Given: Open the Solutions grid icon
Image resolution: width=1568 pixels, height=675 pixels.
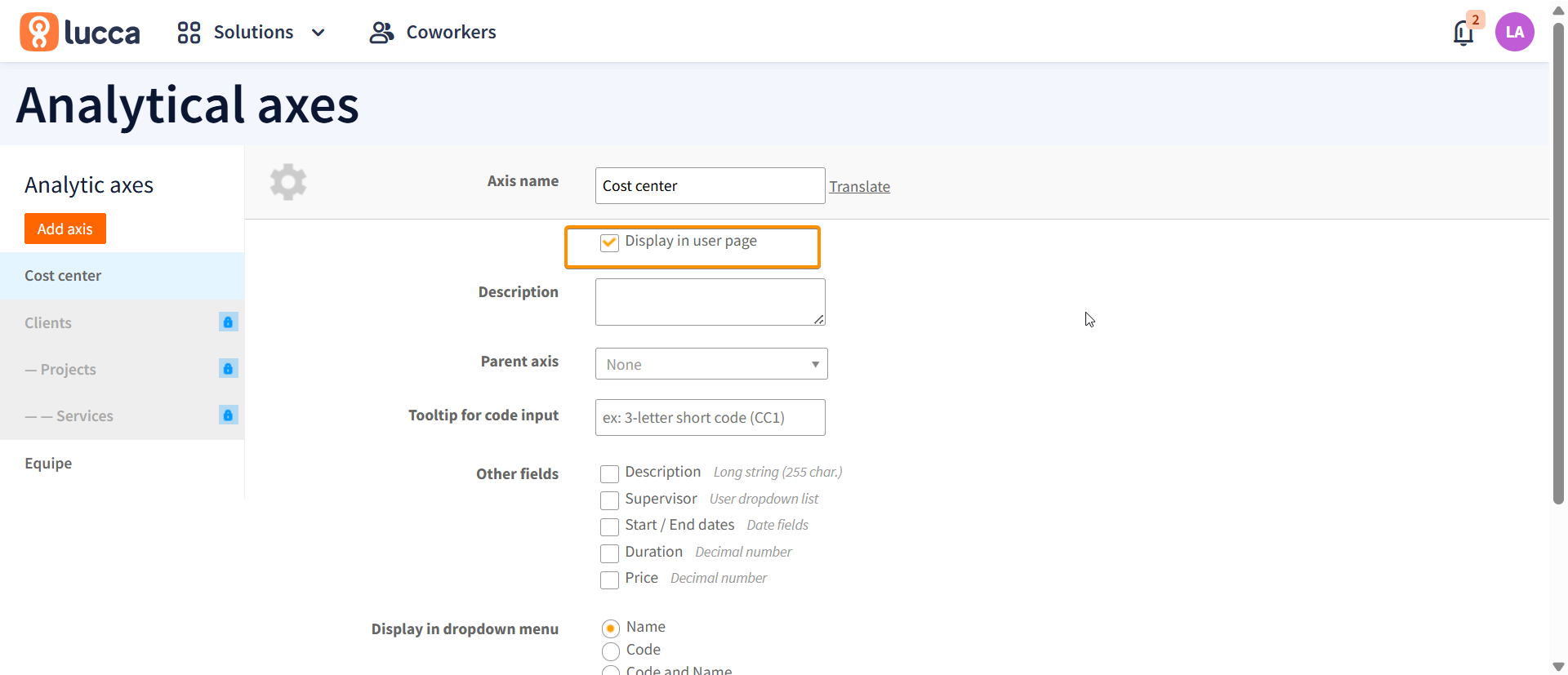Looking at the screenshot, I should tap(189, 32).
